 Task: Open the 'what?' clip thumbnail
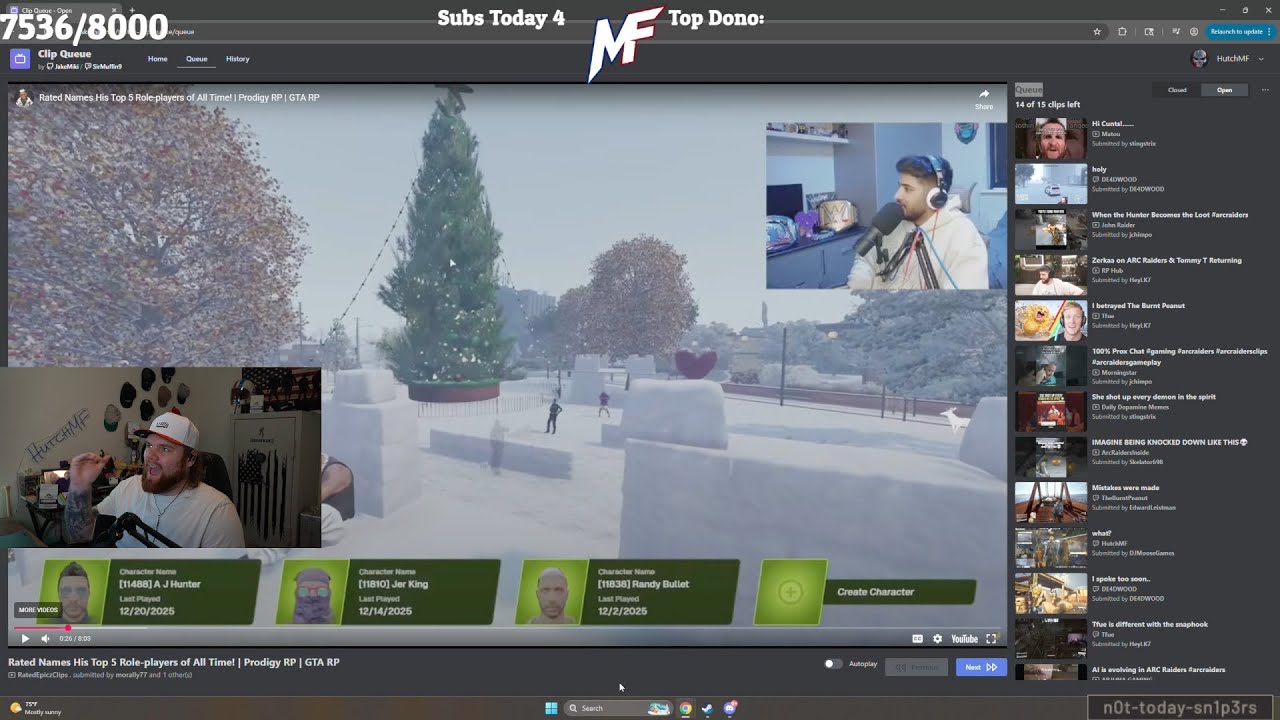click(1050, 548)
